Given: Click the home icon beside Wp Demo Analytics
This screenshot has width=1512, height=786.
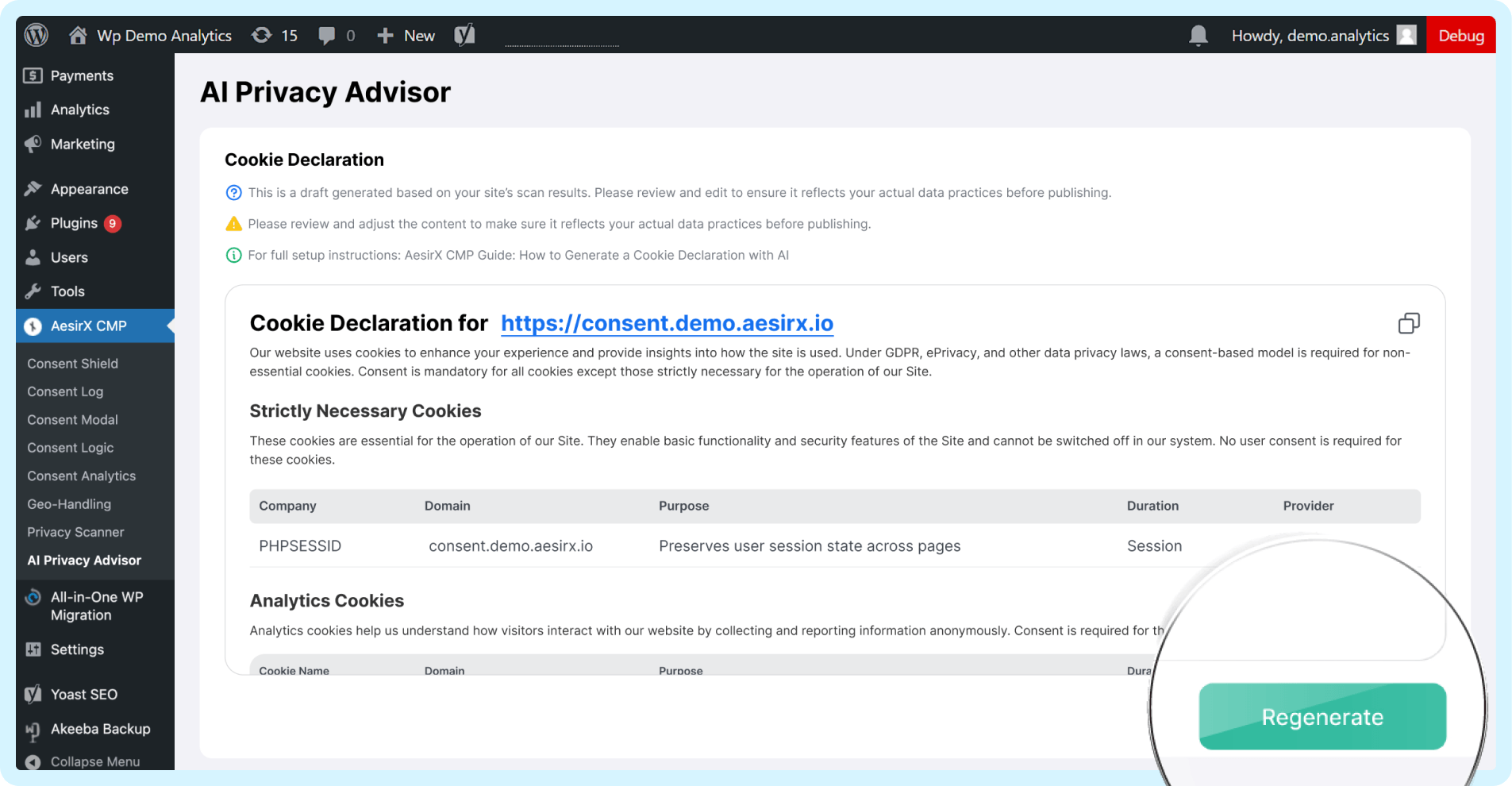Looking at the screenshot, I should click(x=78, y=35).
